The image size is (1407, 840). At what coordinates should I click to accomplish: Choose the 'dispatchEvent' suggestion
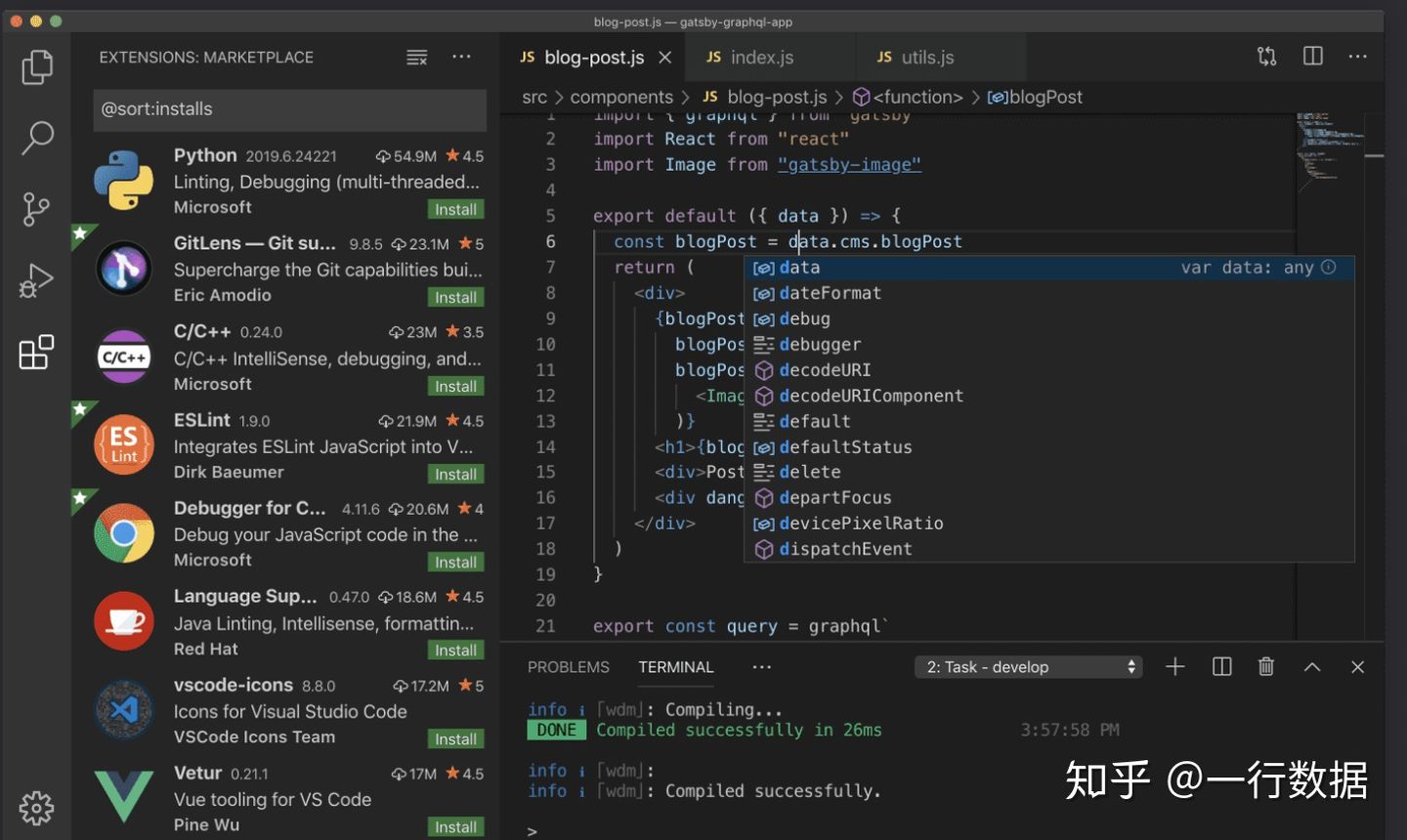click(1049, 549)
